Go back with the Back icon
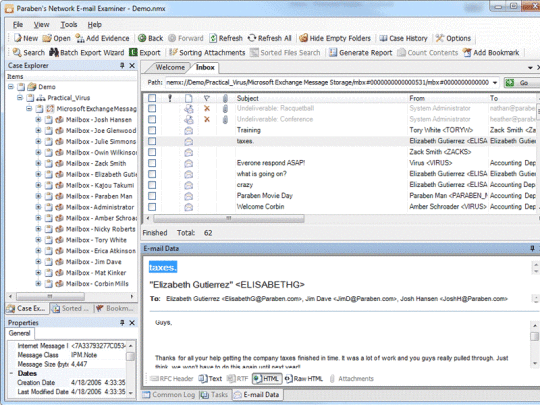540x405 pixels. pyautogui.click(x=142, y=38)
